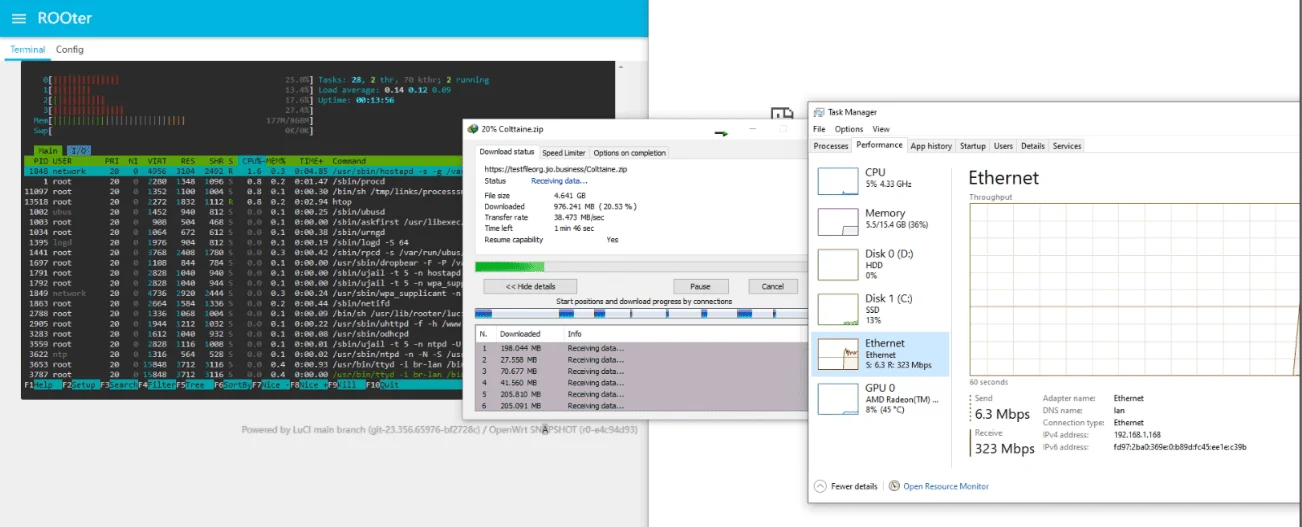Open Task Manager File menu
The height and width of the screenshot is (527, 1302).
click(x=819, y=129)
